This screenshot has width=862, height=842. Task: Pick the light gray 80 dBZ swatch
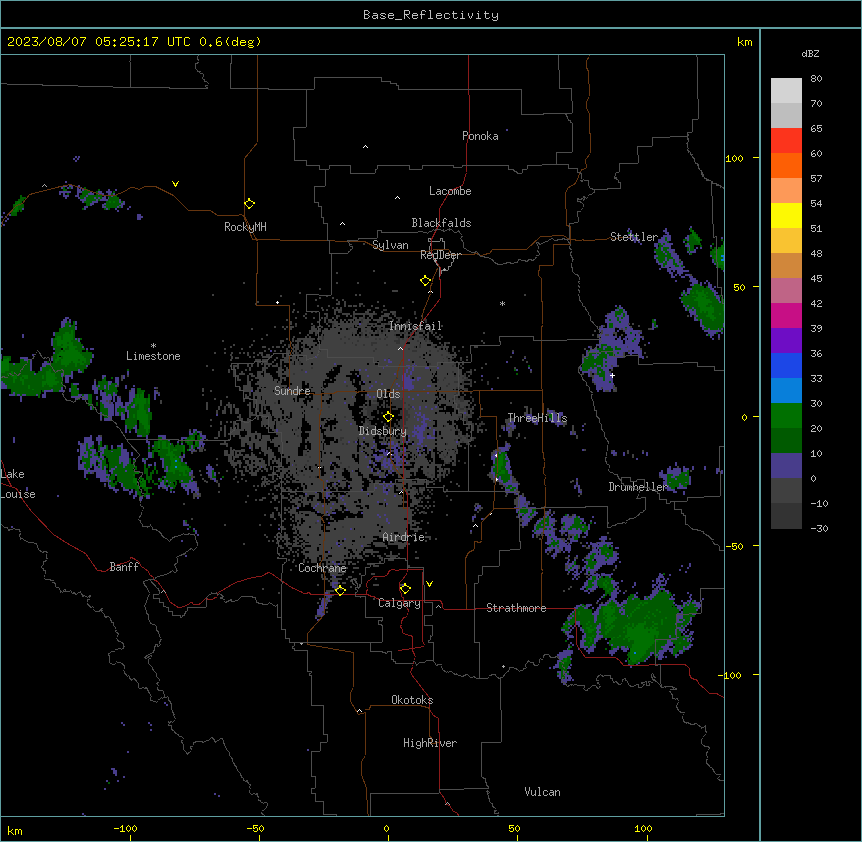[786, 91]
